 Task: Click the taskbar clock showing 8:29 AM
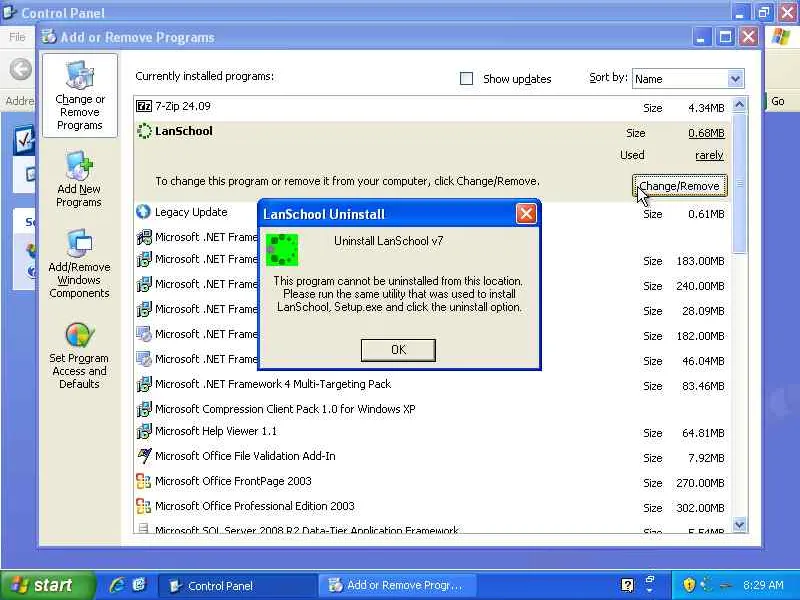(x=763, y=585)
